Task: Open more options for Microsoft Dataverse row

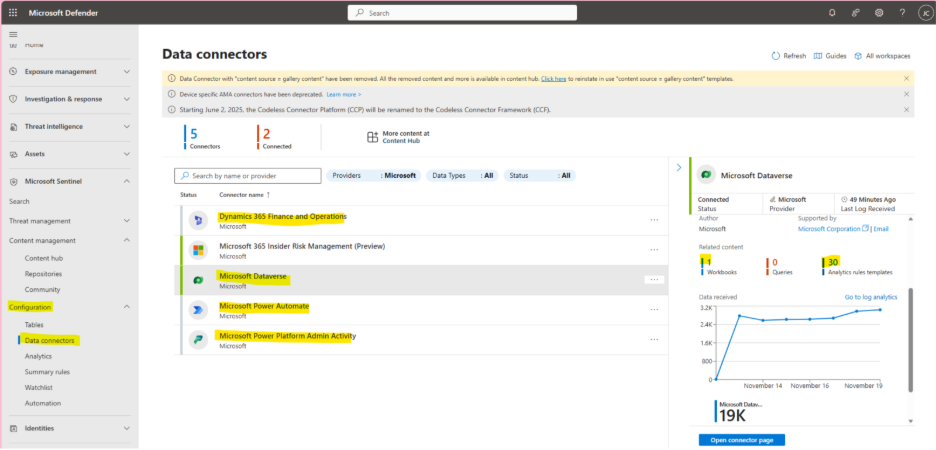Action: pyautogui.click(x=654, y=279)
